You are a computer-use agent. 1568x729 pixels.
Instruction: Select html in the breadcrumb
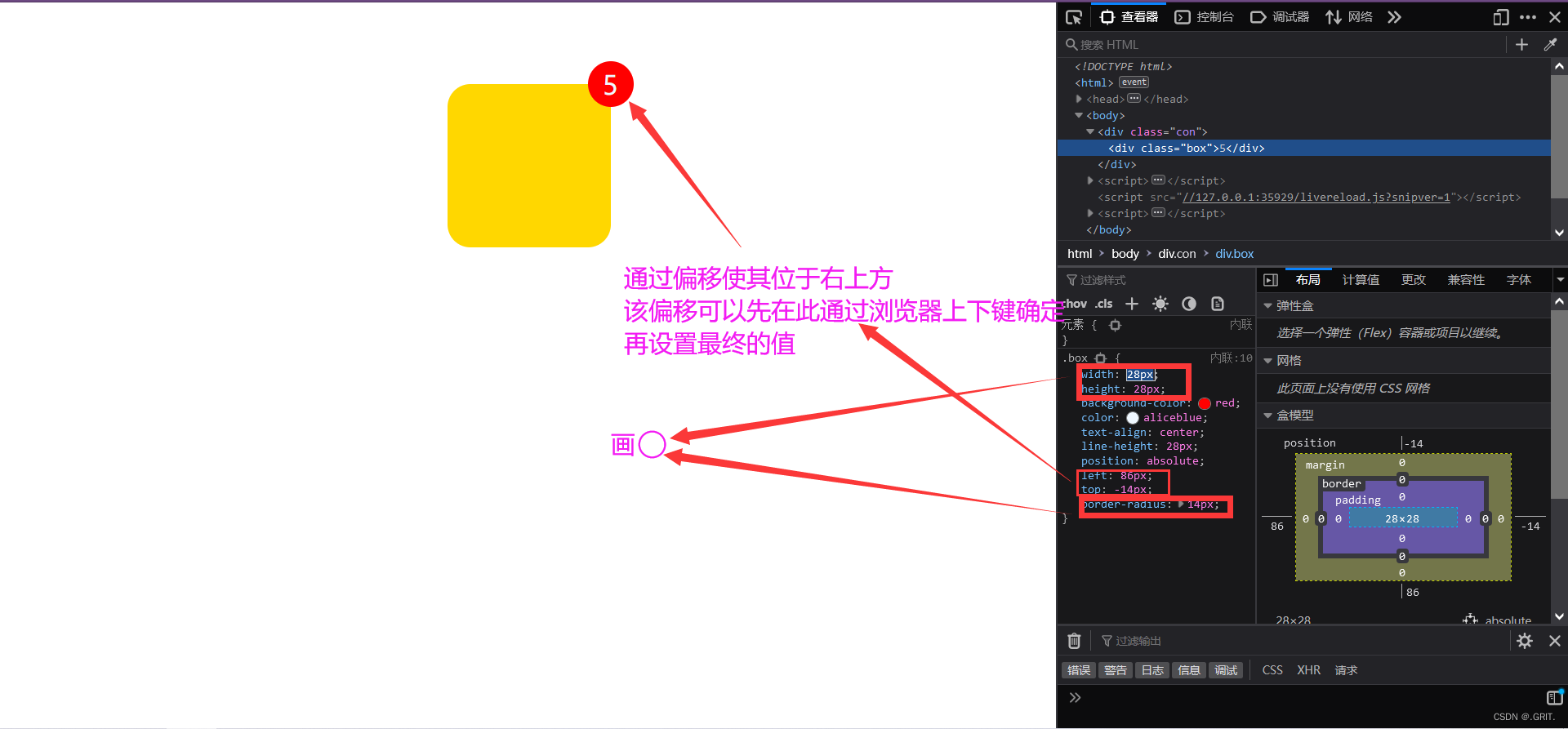[x=1080, y=254]
